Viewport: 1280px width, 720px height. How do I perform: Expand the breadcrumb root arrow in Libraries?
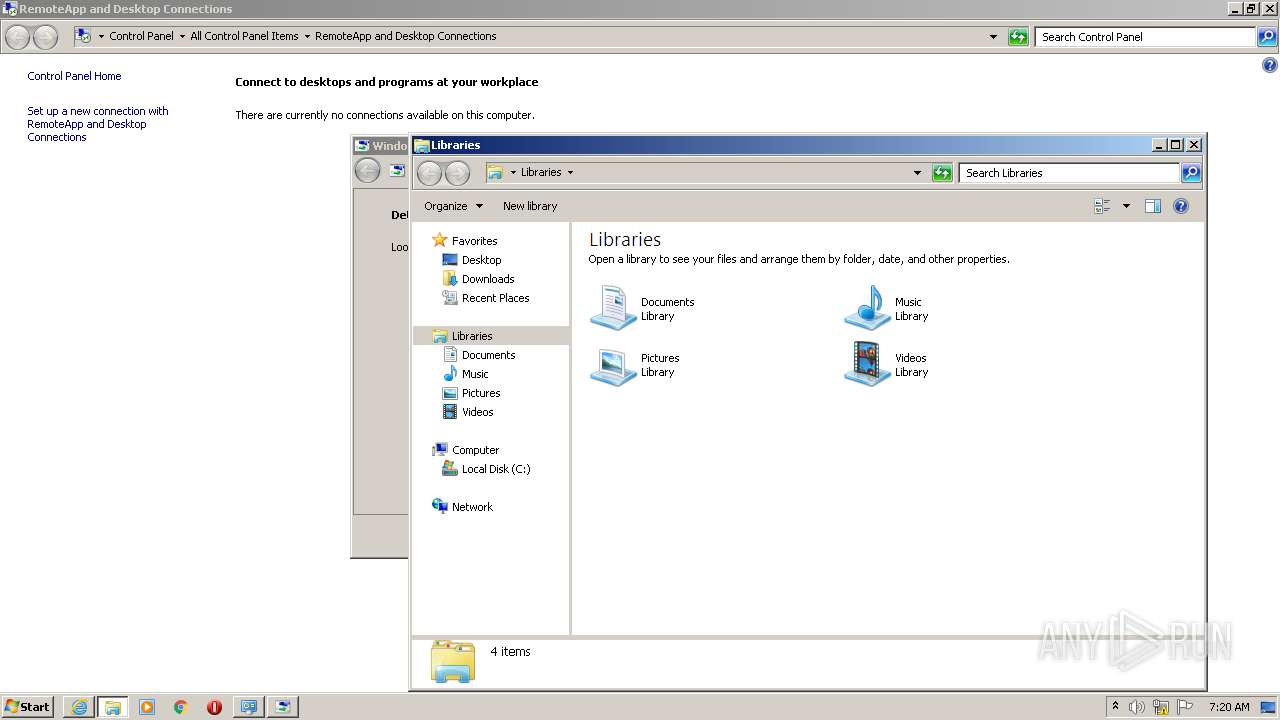513,173
